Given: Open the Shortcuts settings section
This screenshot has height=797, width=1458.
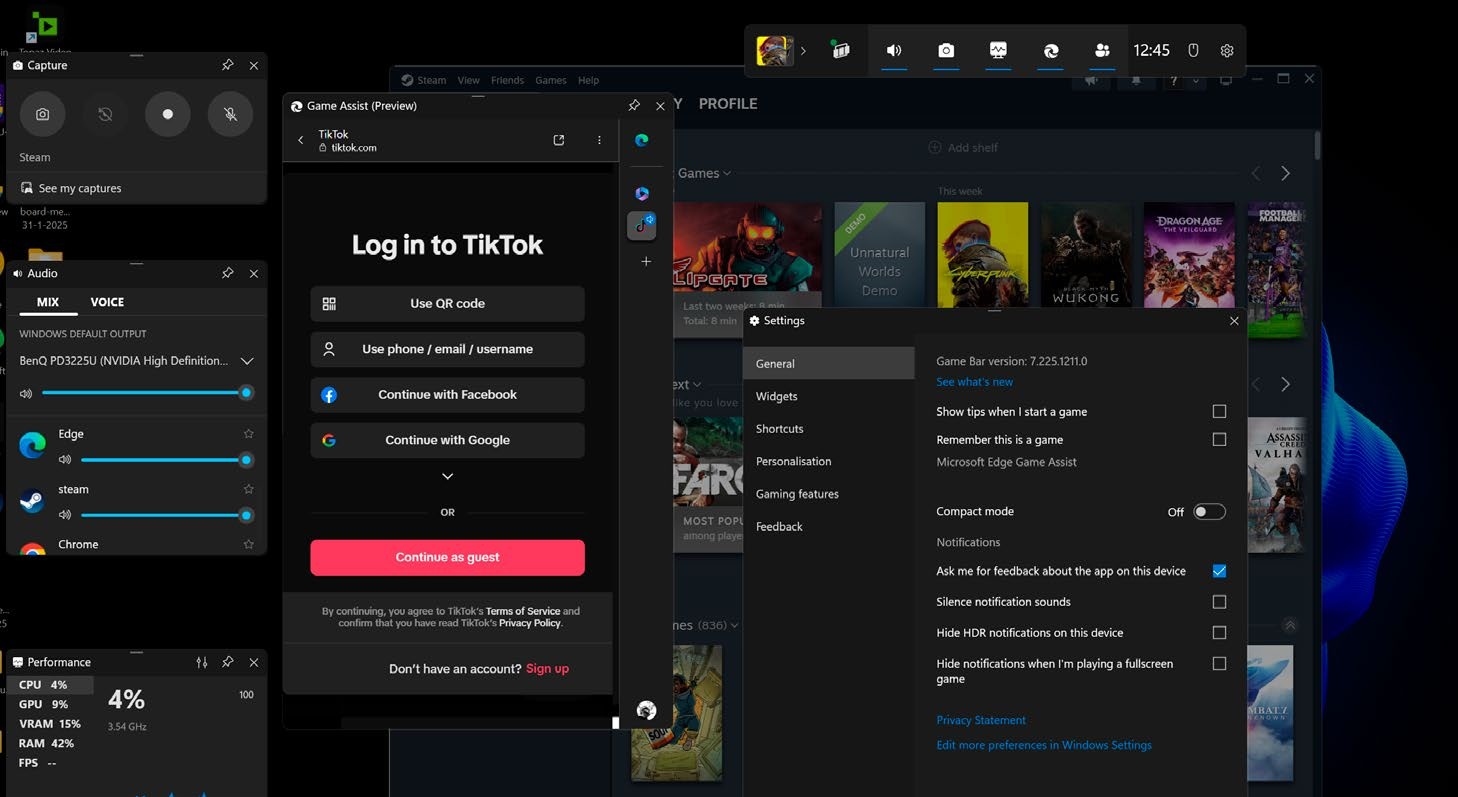Looking at the screenshot, I should pyautogui.click(x=828, y=429).
